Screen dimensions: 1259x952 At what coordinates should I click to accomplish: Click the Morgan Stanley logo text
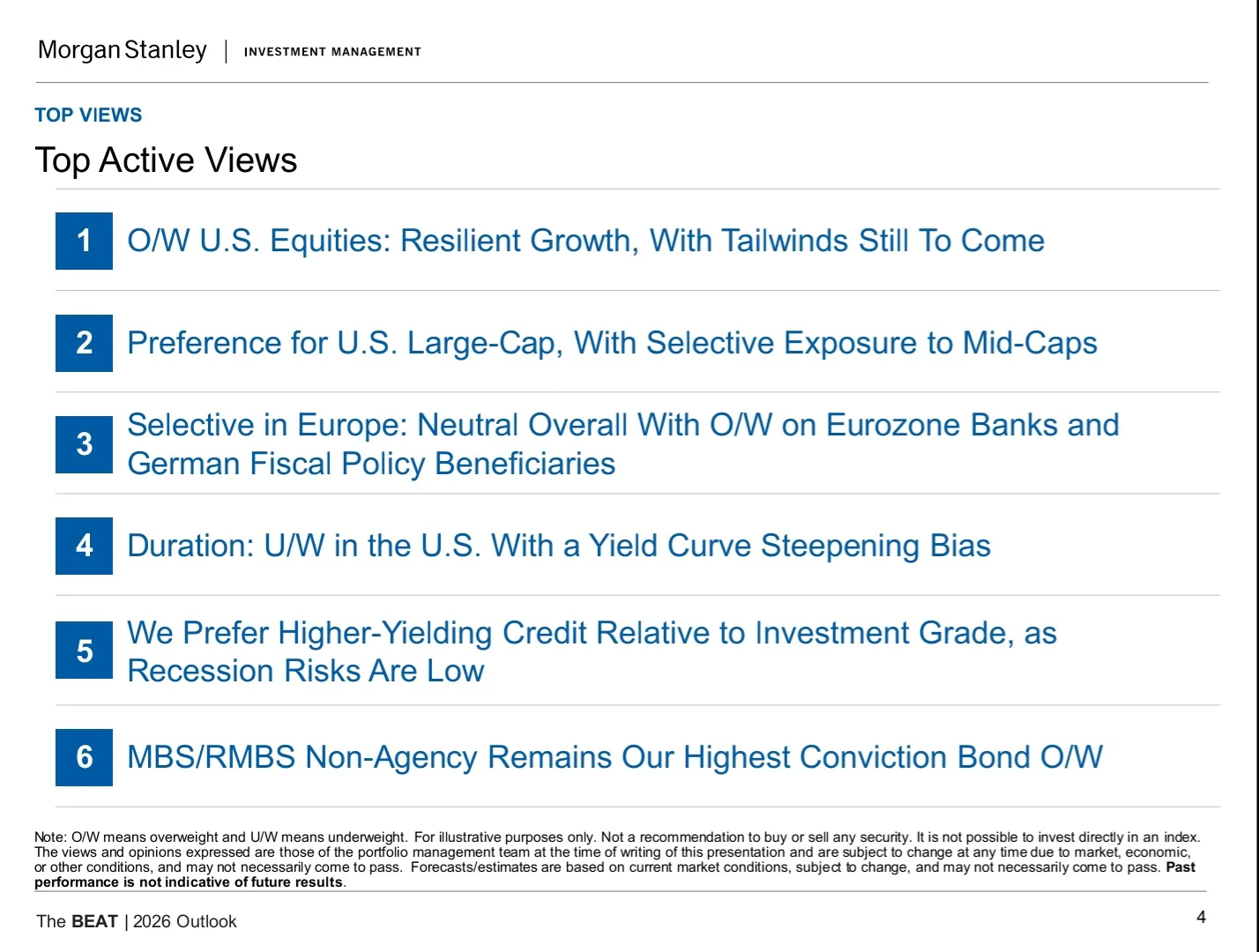tap(123, 51)
